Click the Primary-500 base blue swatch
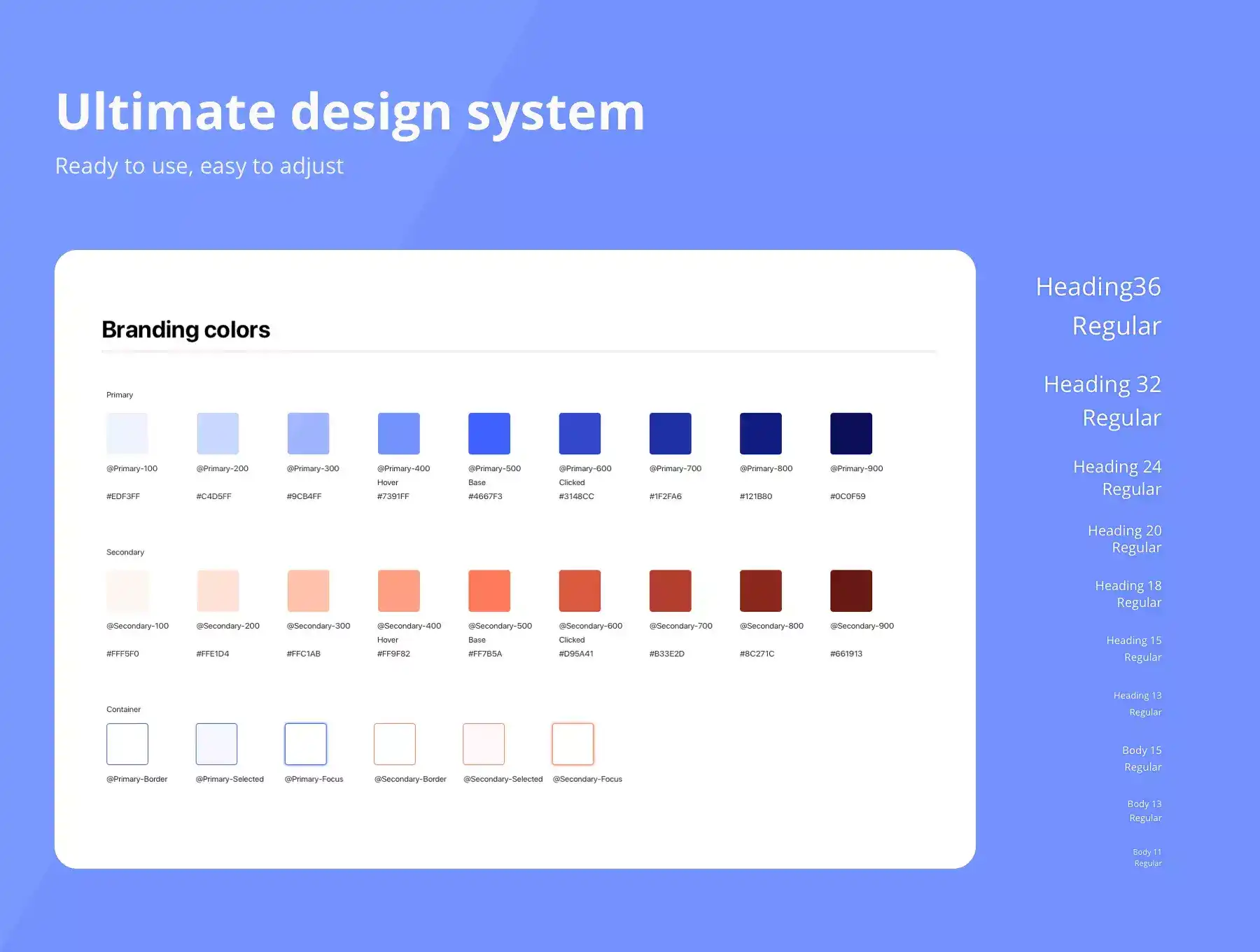 tap(489, 433)
